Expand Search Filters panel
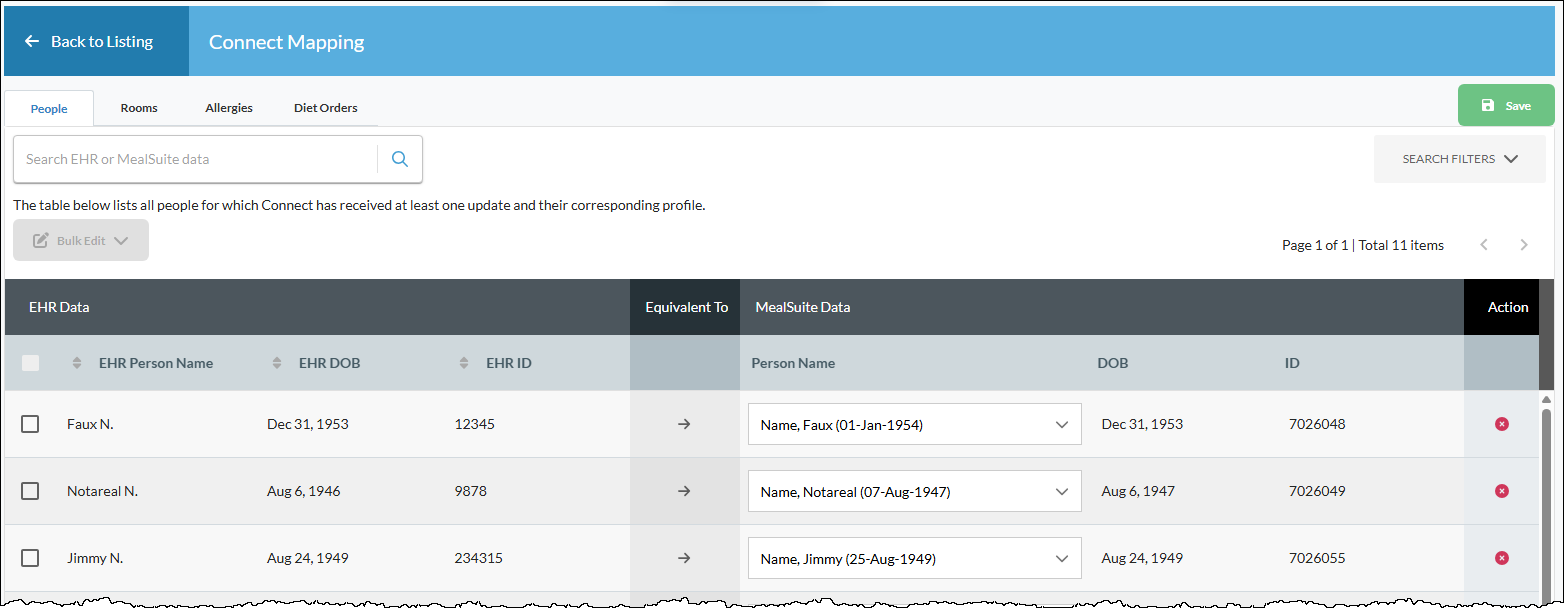This screenshot has height=608, width=1564. [x=1460, y=159]
